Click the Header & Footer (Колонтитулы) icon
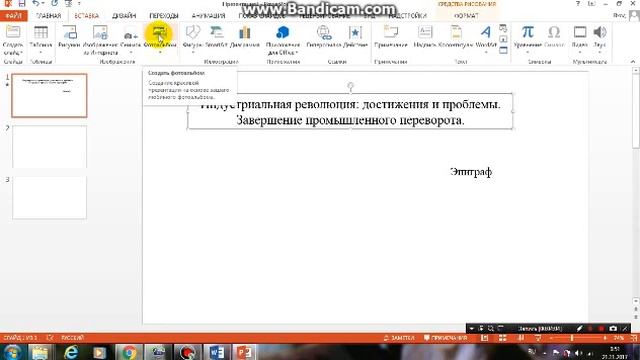 tap(456, 32)
